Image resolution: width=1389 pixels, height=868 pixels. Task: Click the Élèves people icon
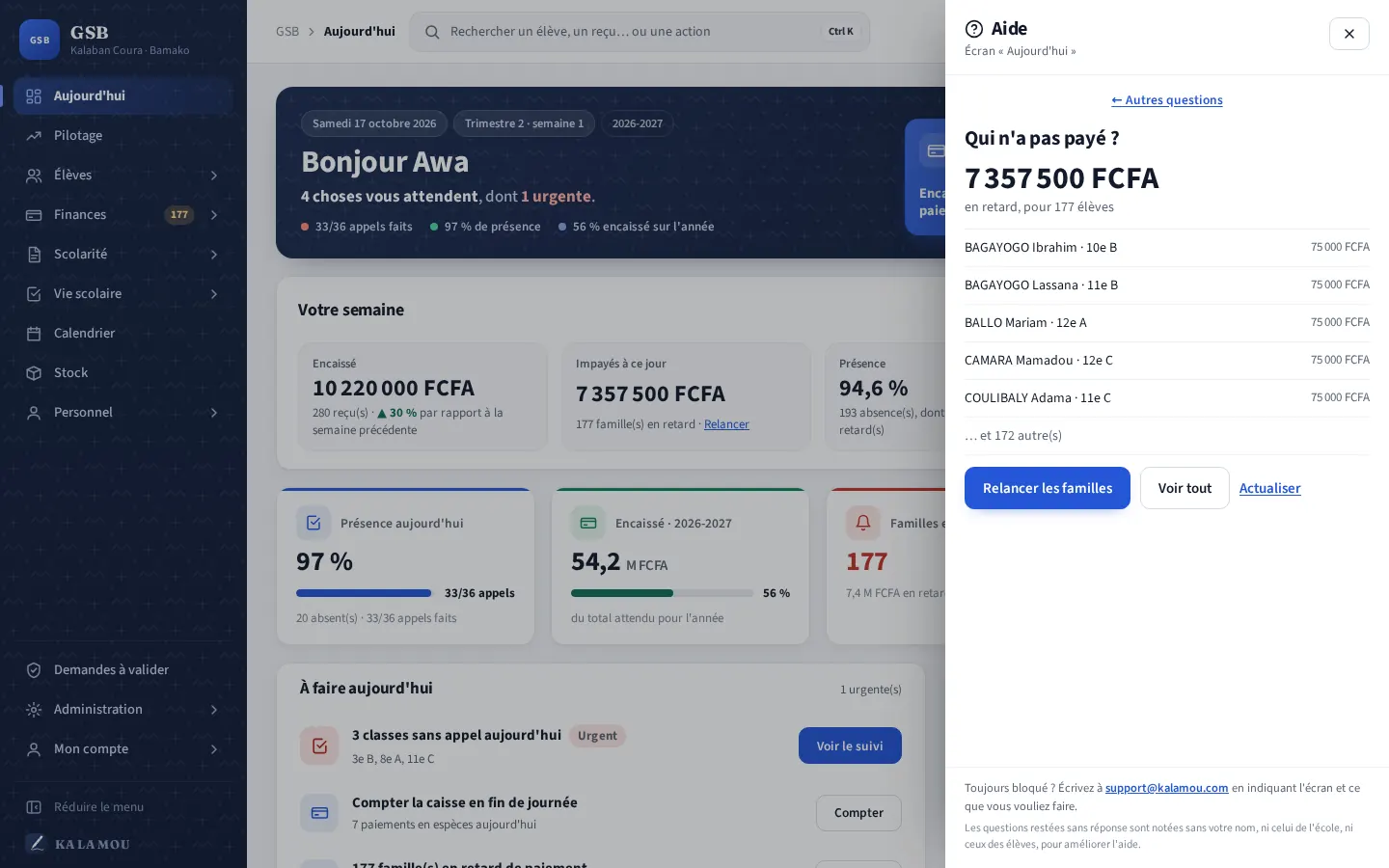[x=34, y=176]
